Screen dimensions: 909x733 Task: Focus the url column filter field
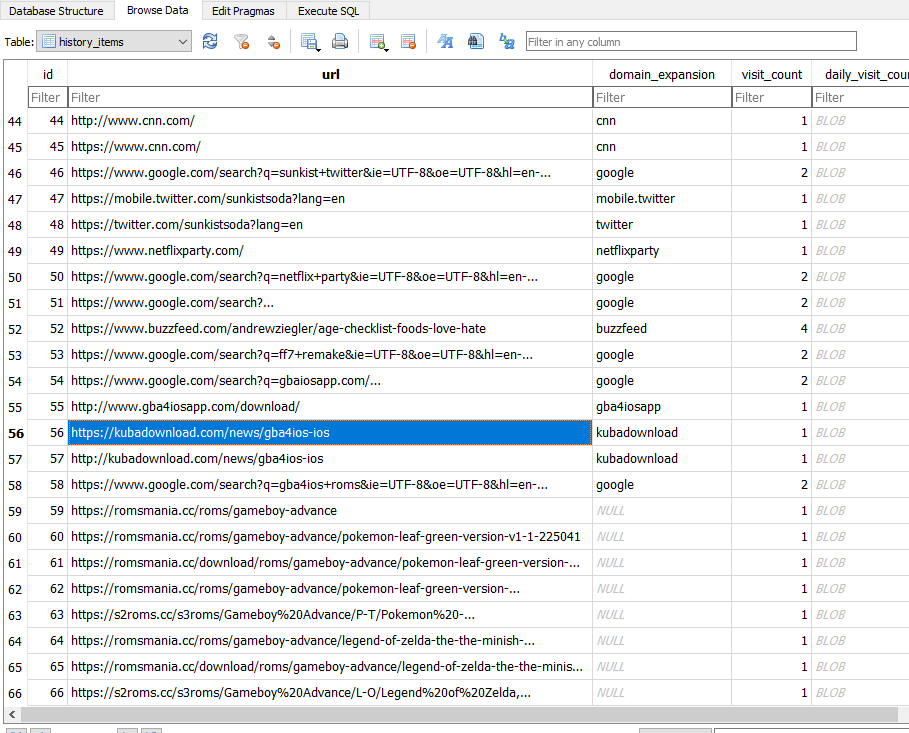(x=330, y=97)
